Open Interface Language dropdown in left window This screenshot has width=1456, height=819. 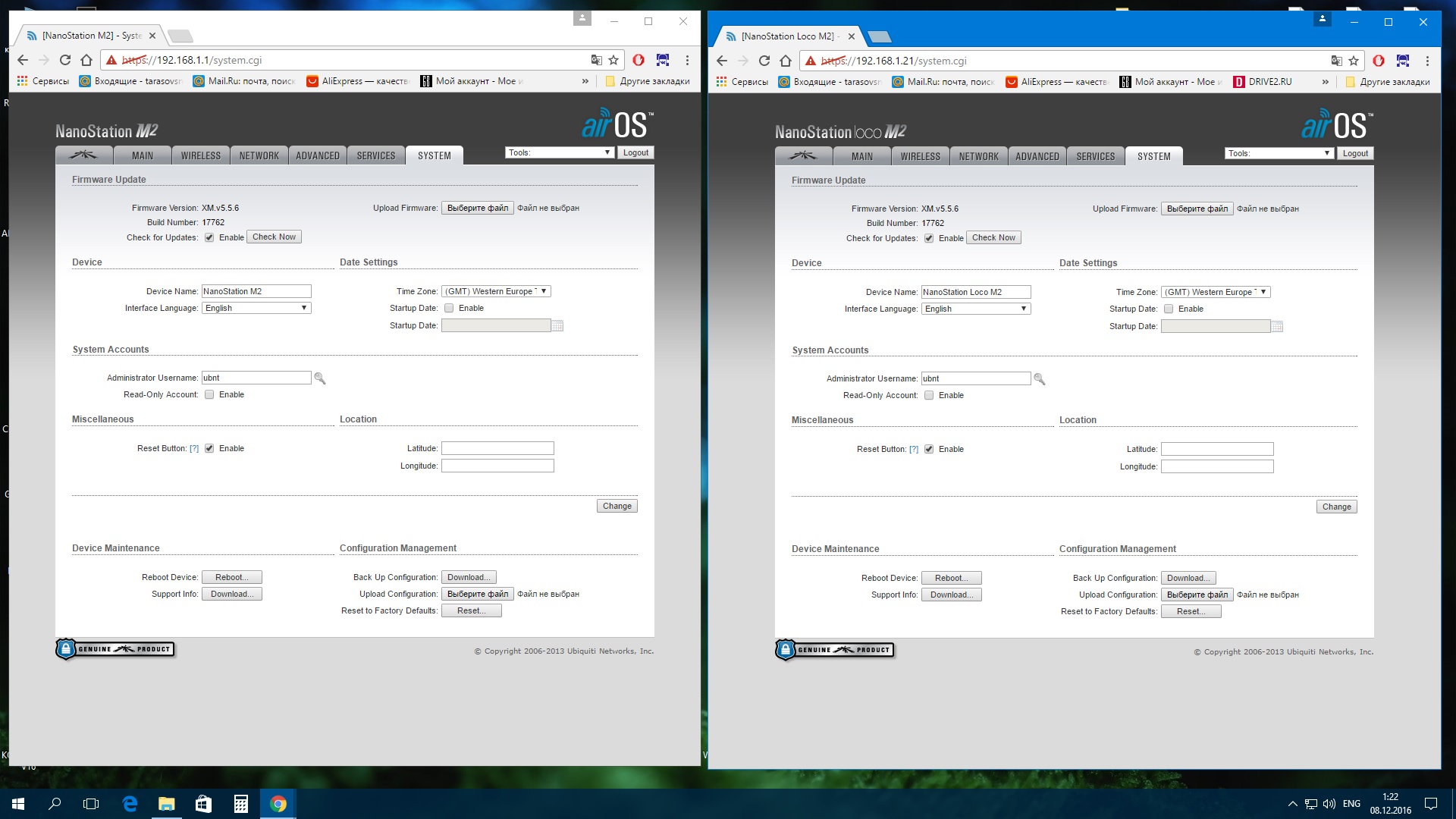256,308
